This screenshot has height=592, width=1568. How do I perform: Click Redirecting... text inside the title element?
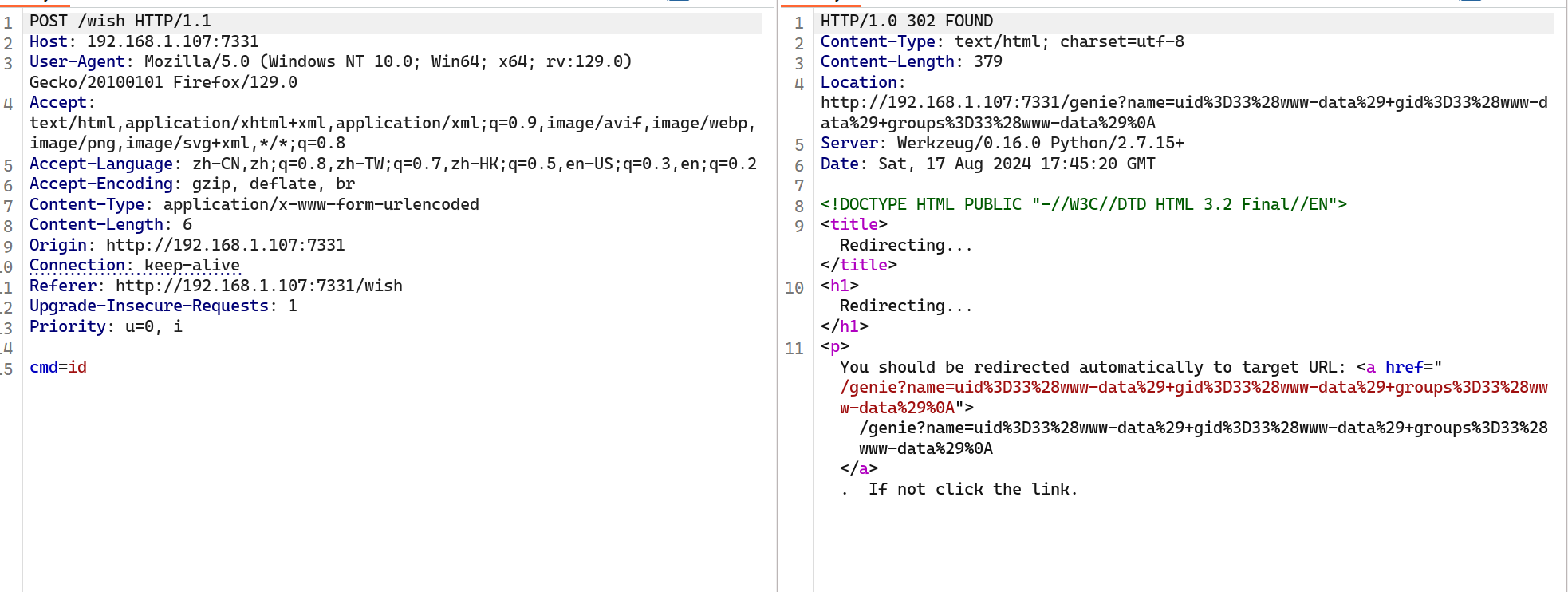click(907, 245)
